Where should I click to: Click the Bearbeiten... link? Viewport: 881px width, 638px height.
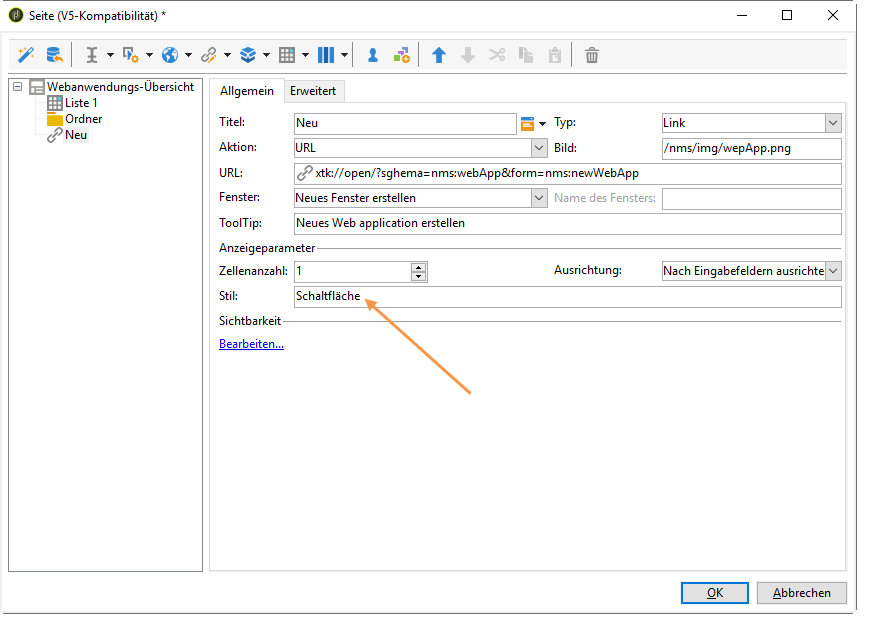point(251,344)
